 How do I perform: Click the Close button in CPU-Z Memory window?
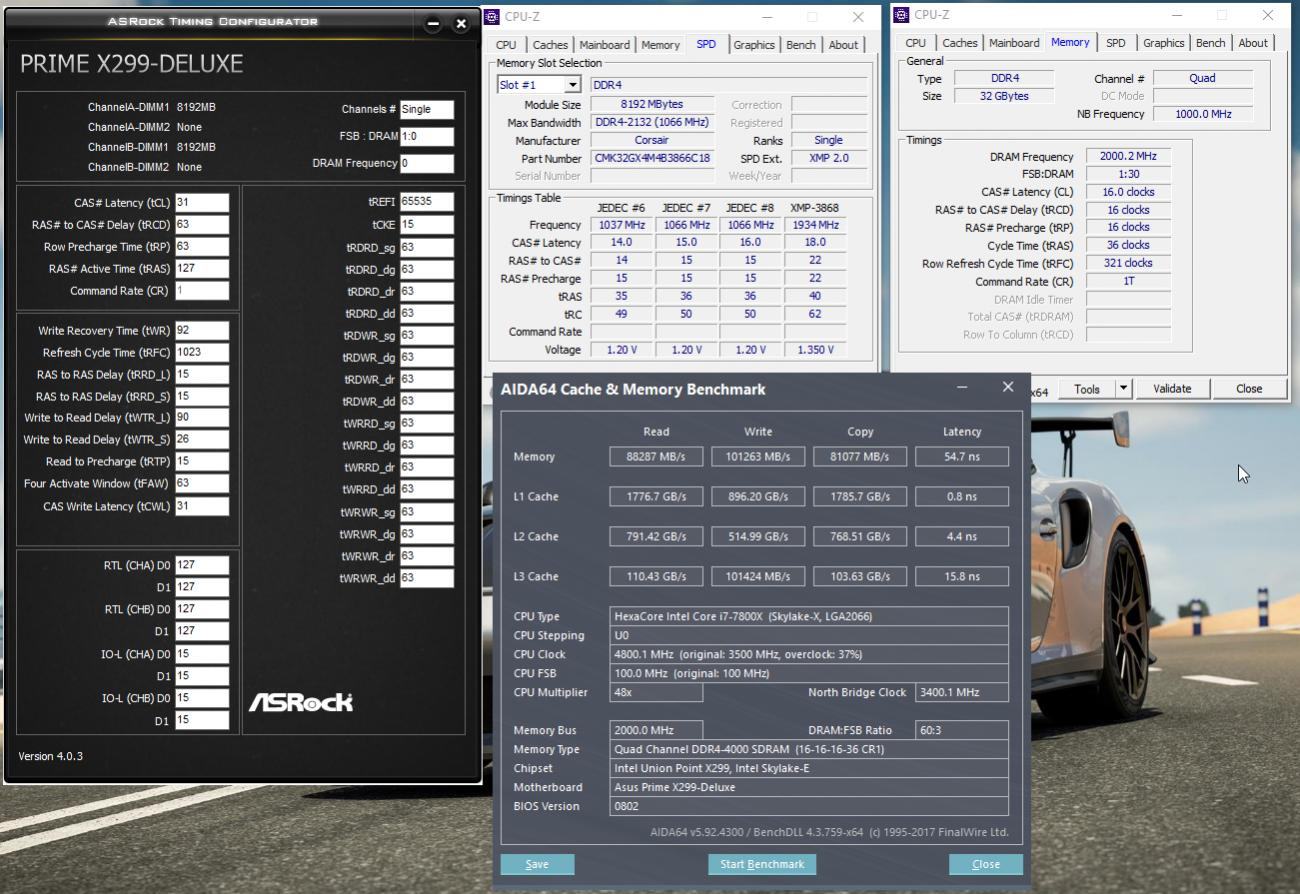click(x=1249, y=389)
